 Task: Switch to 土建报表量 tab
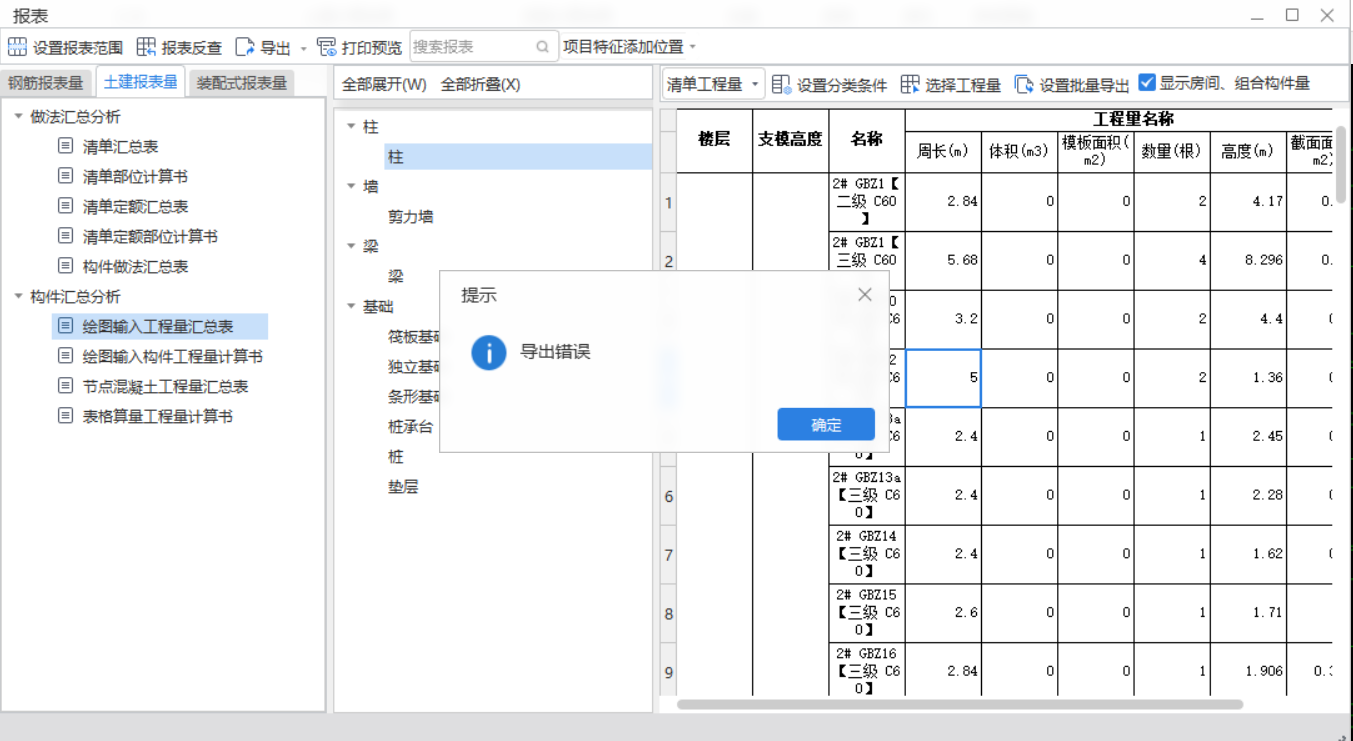pos(140,82)
